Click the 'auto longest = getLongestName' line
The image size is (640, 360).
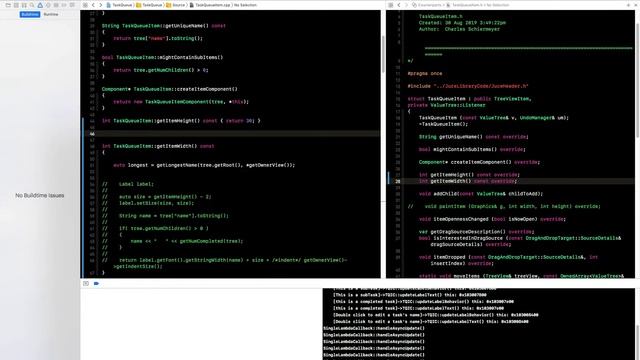point(204,165)
